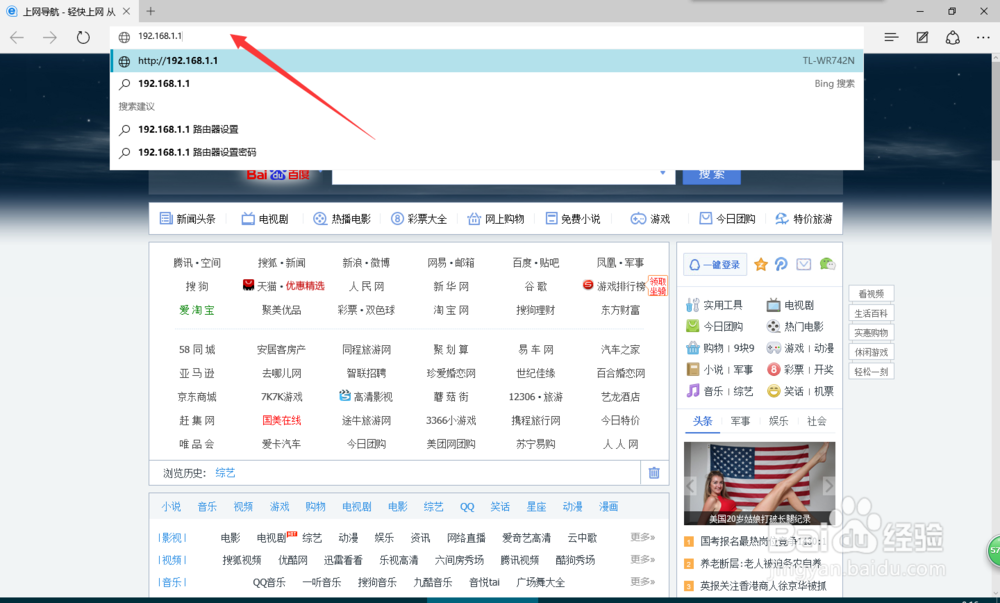Open the 热播电影 category

point(342,219)
